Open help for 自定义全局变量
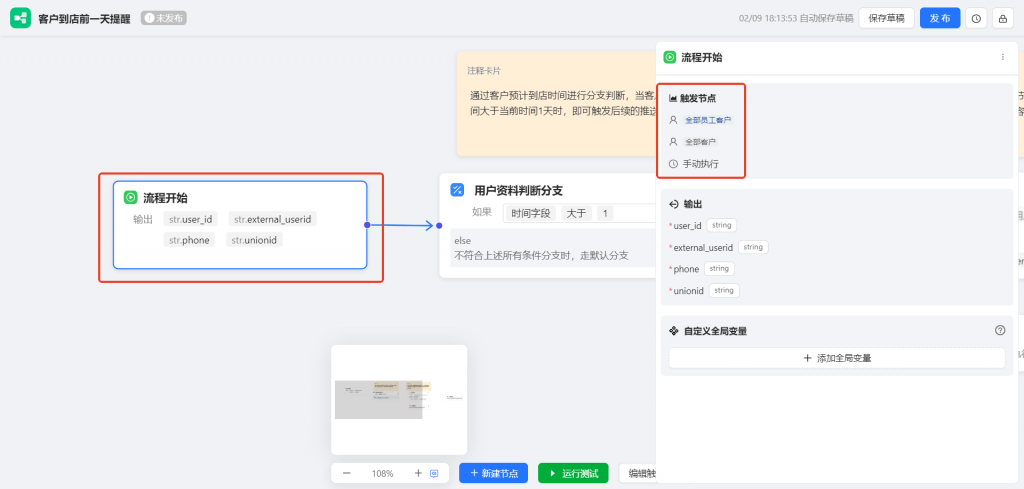1024x489 pixels. 1000,330
